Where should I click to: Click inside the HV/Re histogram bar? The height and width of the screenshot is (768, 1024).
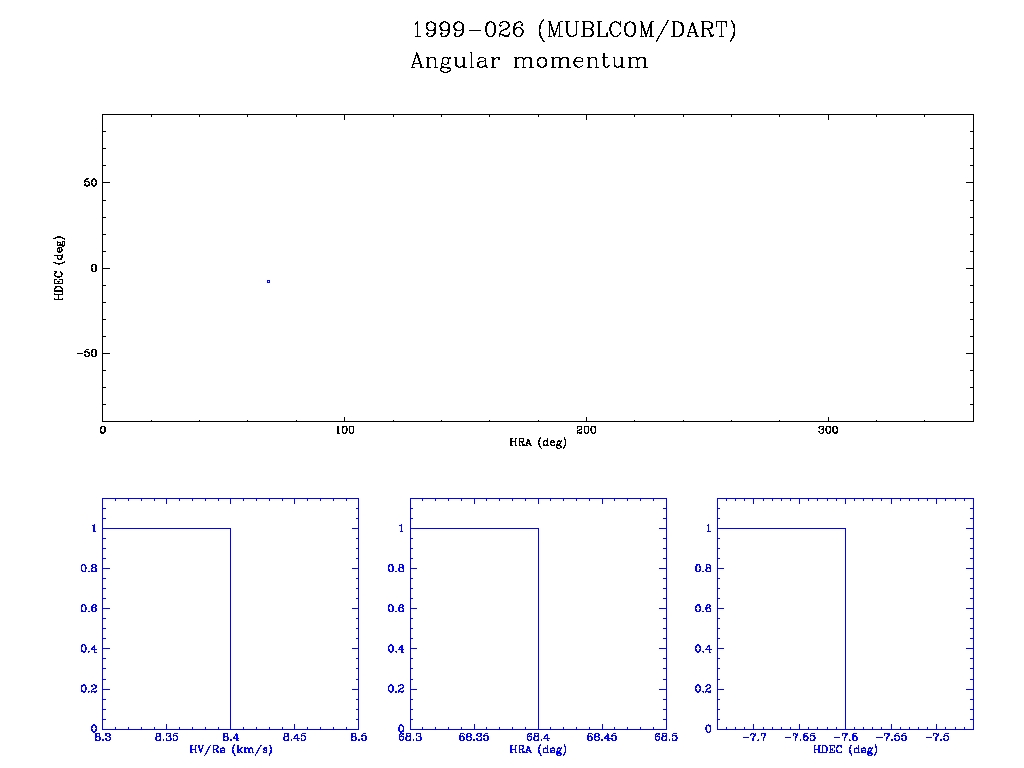[x=166, y=628]
